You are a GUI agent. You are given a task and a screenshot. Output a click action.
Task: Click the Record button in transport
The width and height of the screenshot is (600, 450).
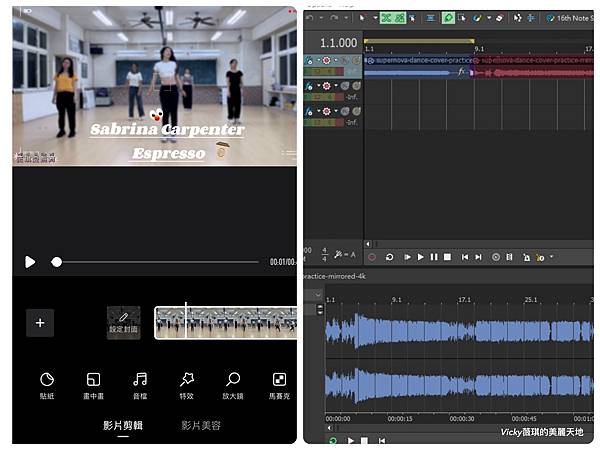pos(372,257)
